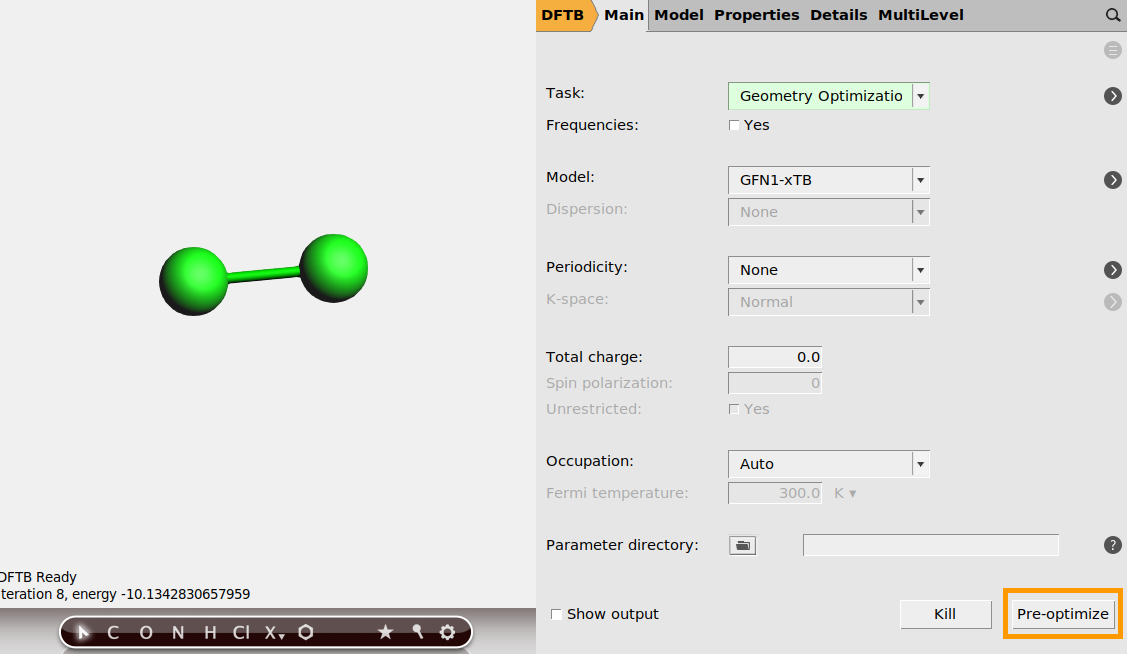Screen dimensions: 1127x654
Task: Select the pointer selection tool
Action: tap(84, 632)
